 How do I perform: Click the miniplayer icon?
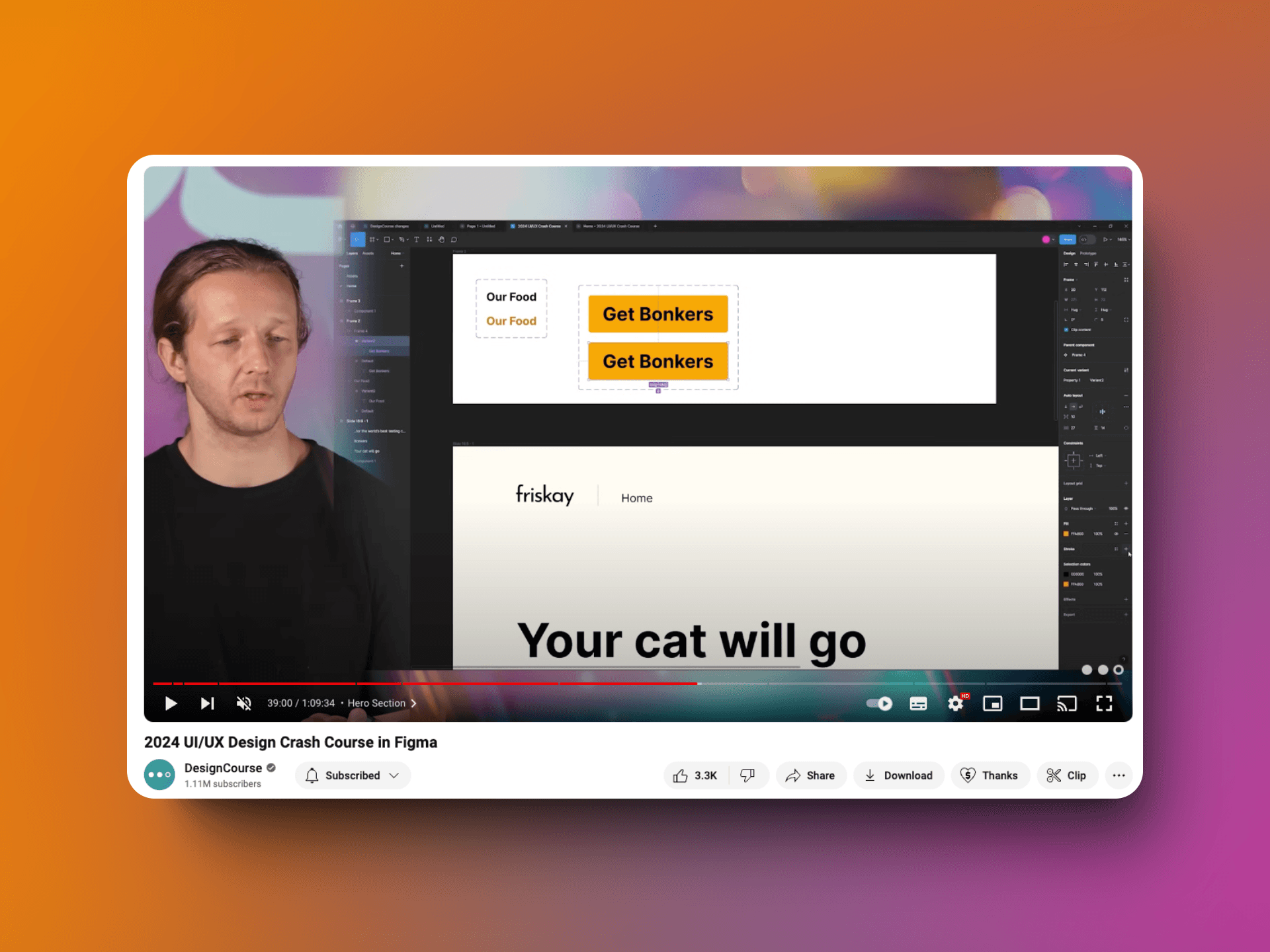tap(993, 703)
